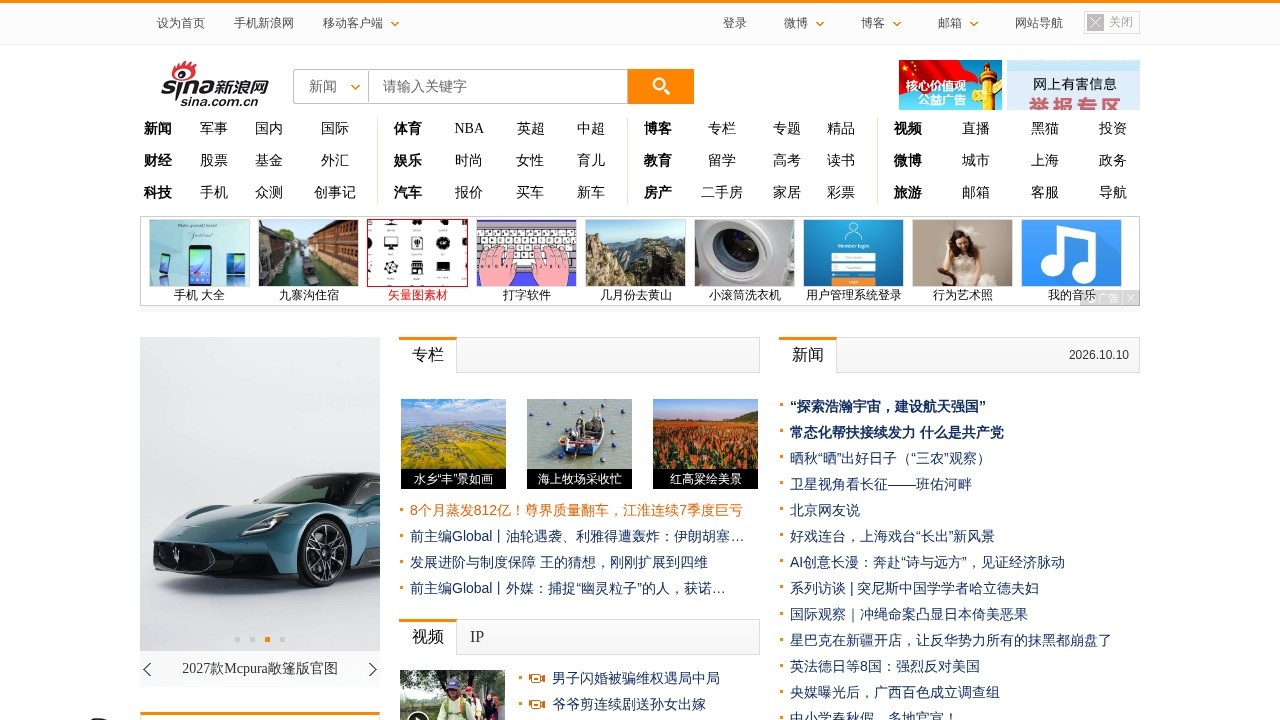Focus the 请输入关键字 search field
Screen dimensions: 1280x720
498,86
